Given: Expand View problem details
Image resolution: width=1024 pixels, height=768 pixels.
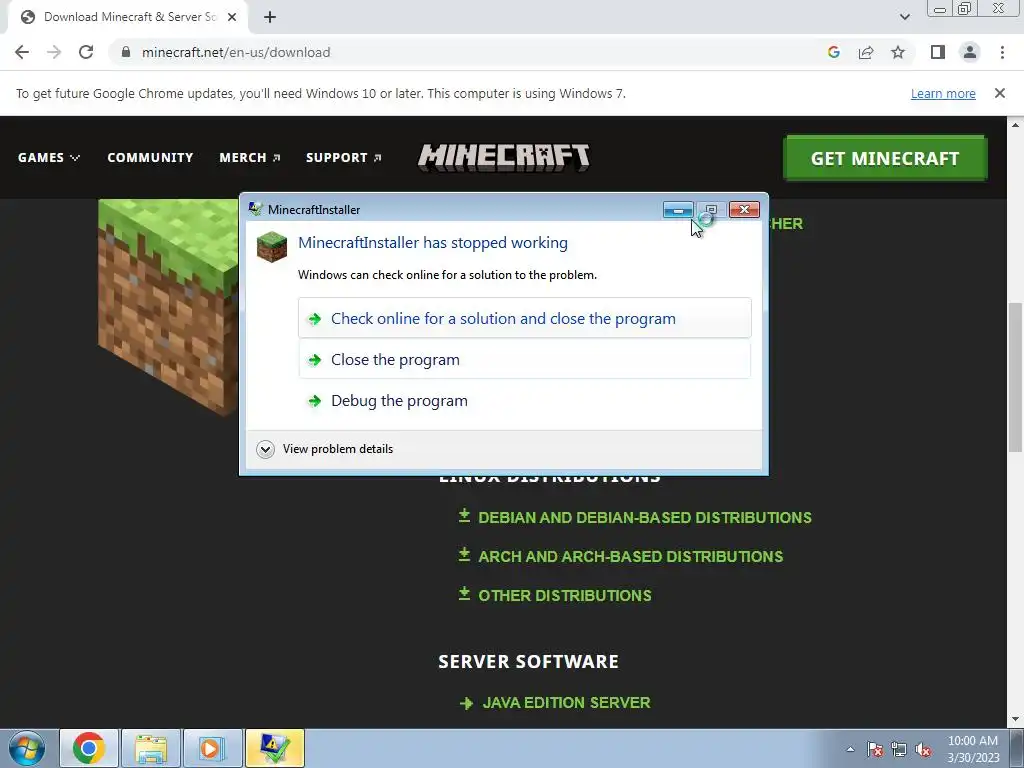Looking at the screenshot, I should 325,449.
